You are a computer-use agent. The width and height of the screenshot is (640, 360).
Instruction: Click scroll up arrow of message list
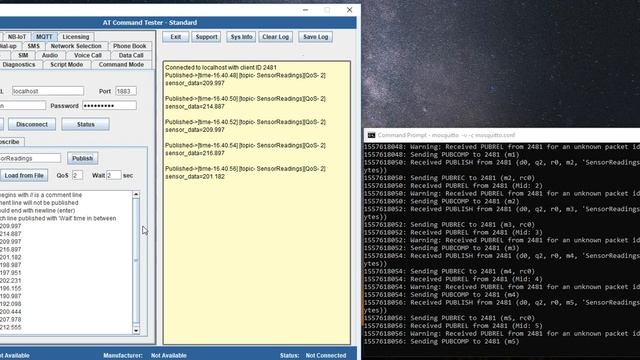point(136,195)
